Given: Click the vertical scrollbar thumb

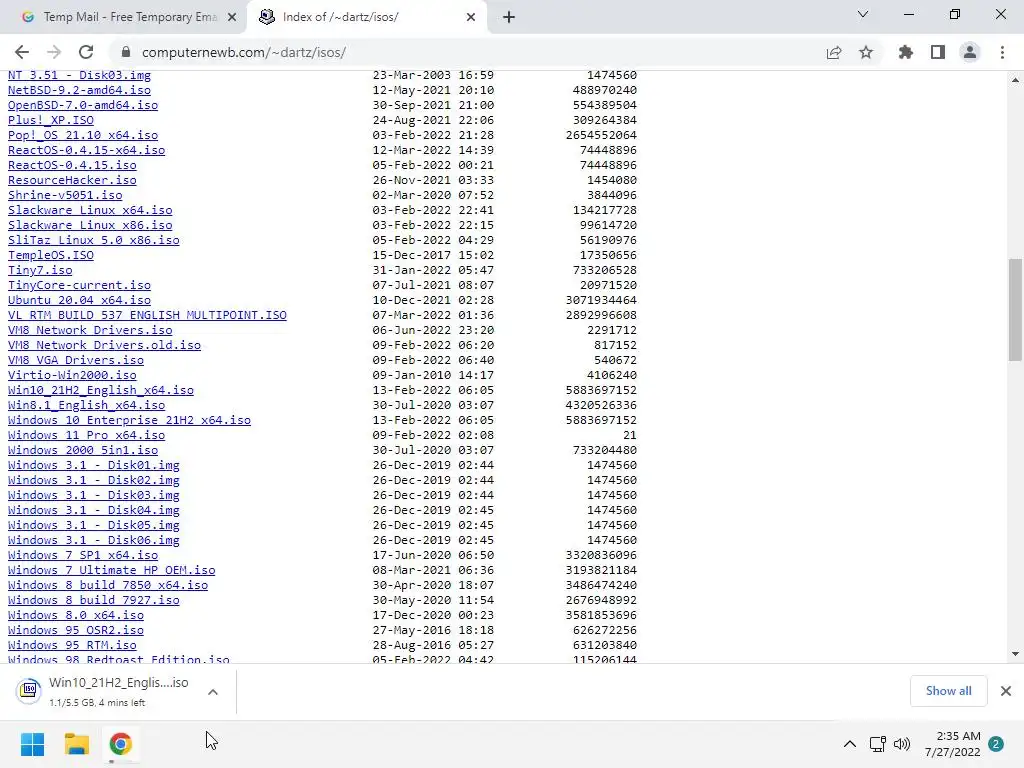Looking at the screenshot, I should coord(1015,310).
